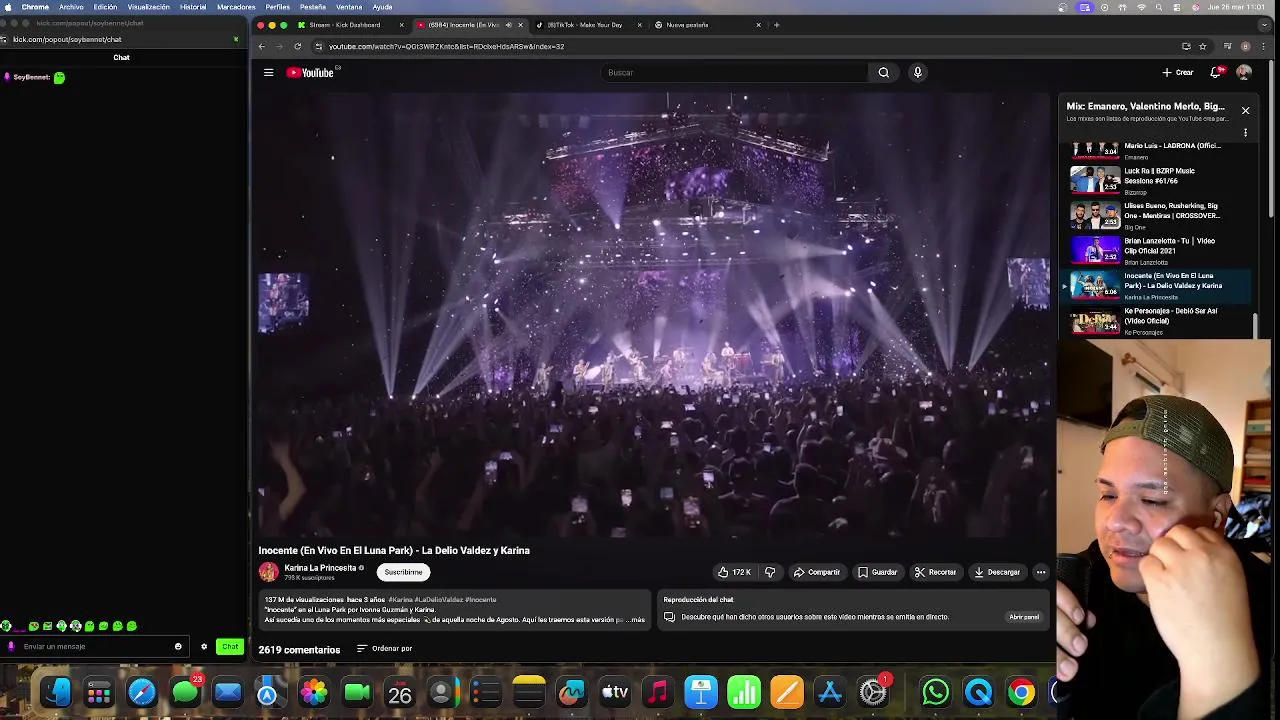Open the YouTube account avatar menu
The height and width of the screenshot is (720, 1280).
[x=1244, y=72]
